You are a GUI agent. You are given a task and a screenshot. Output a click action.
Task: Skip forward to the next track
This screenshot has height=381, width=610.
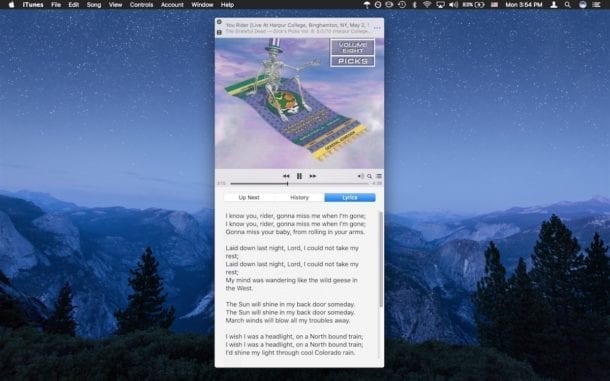(x=312, y=176)
